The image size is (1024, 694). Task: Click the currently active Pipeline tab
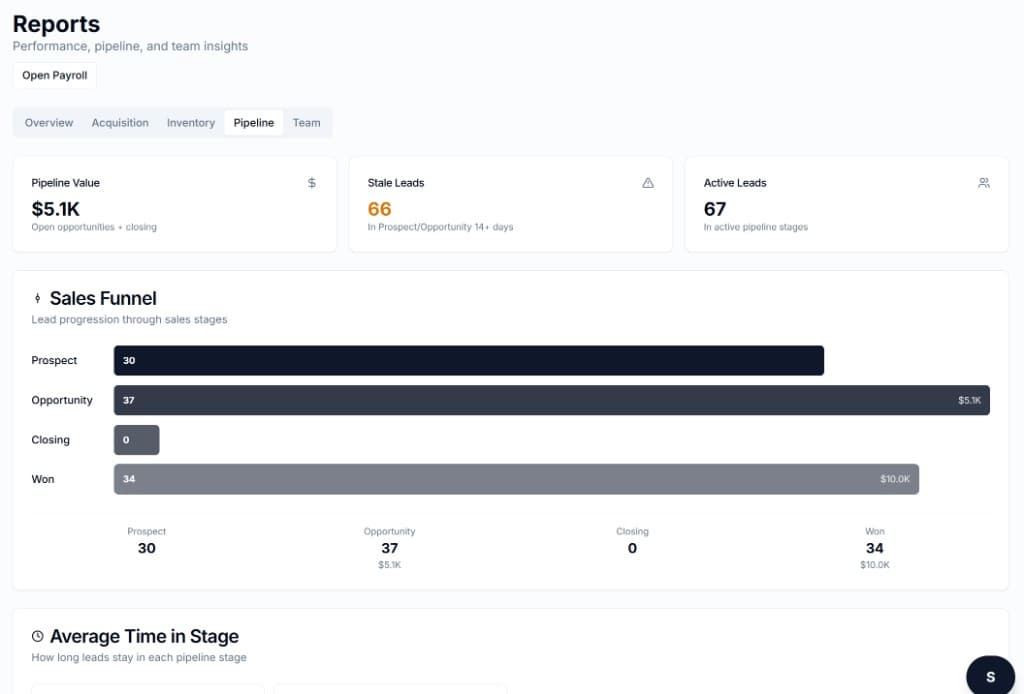click(x=253, y=122)
